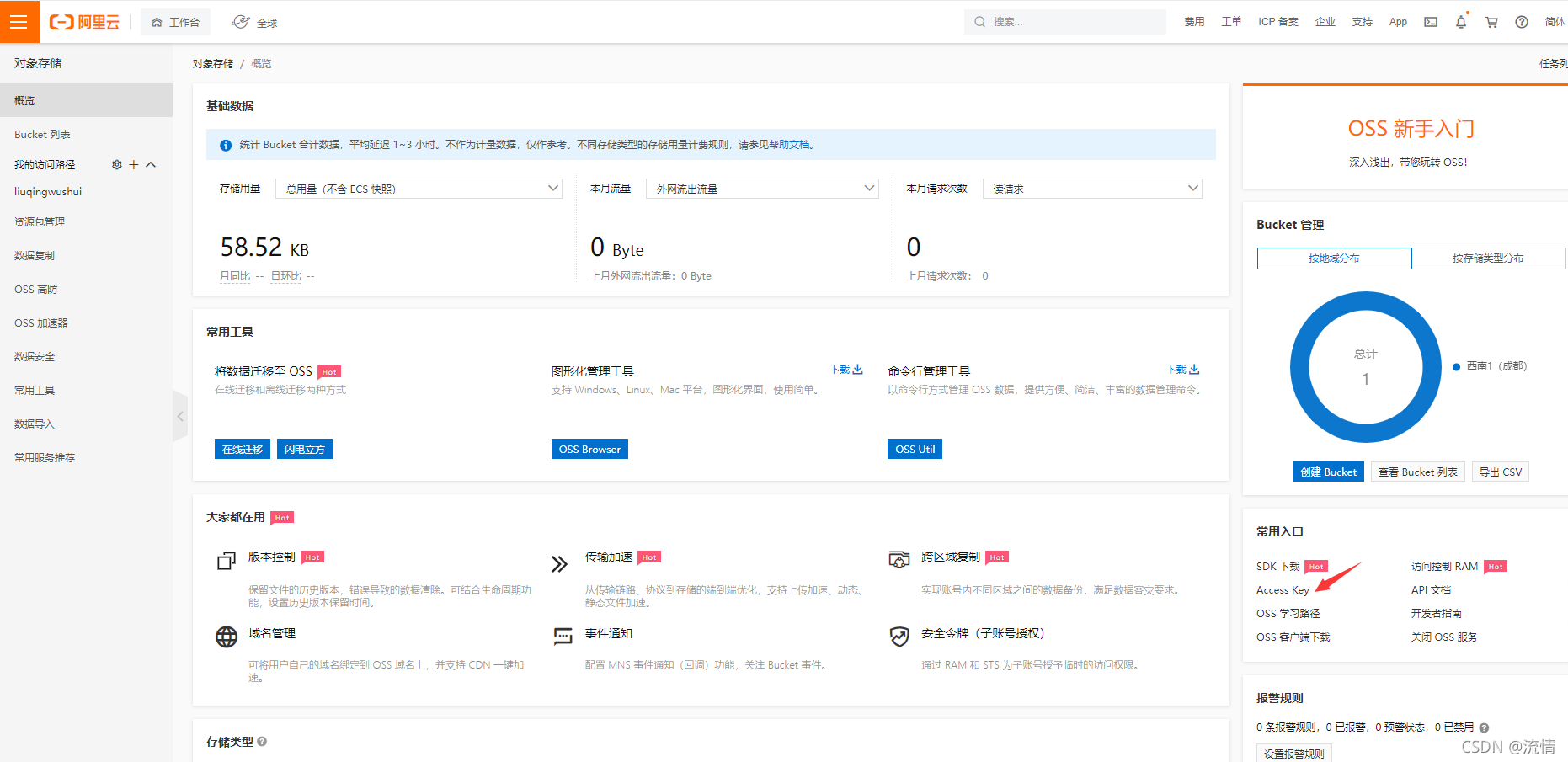The height and width of the screenshot is (762, 1568).
Task: Open the 存储用量 type dropdown
Action: point(419,189)
